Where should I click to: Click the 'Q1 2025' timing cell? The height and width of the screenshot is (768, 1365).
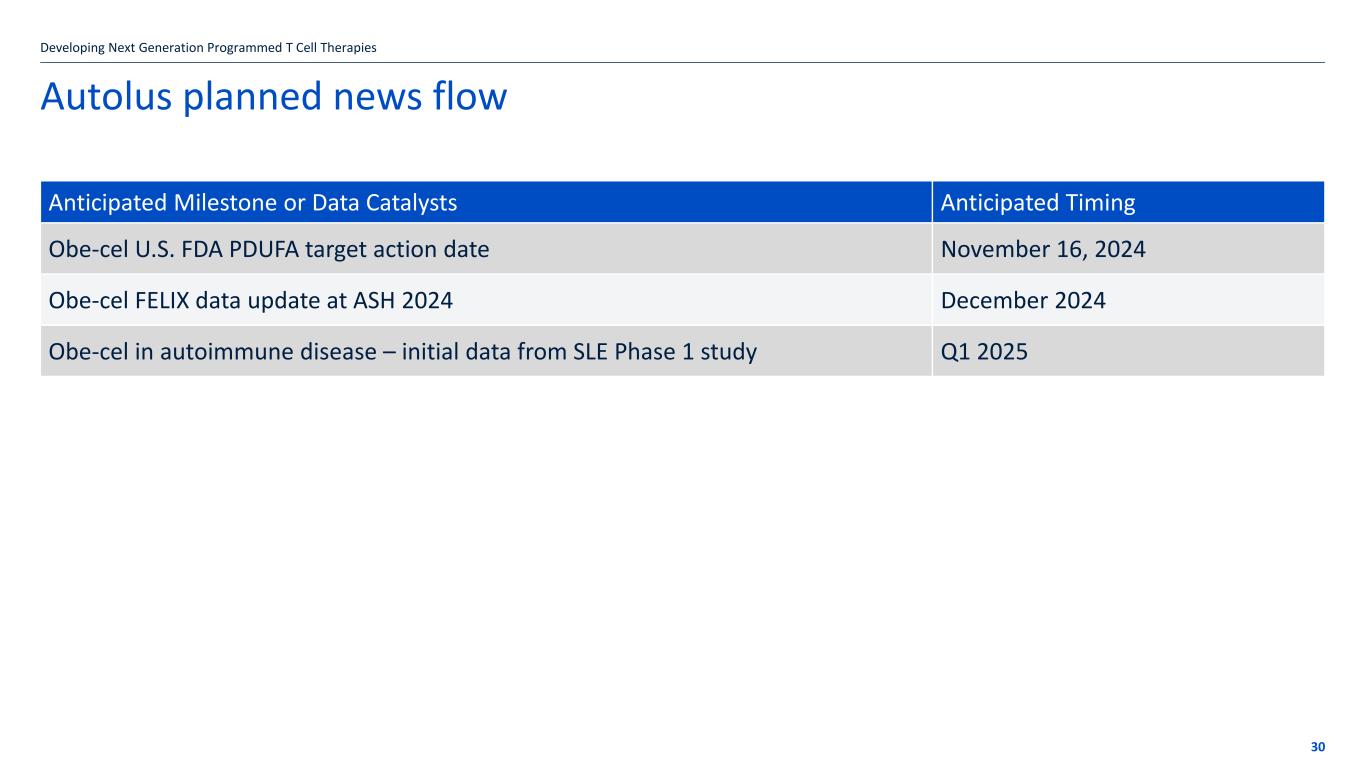point(984,351)
